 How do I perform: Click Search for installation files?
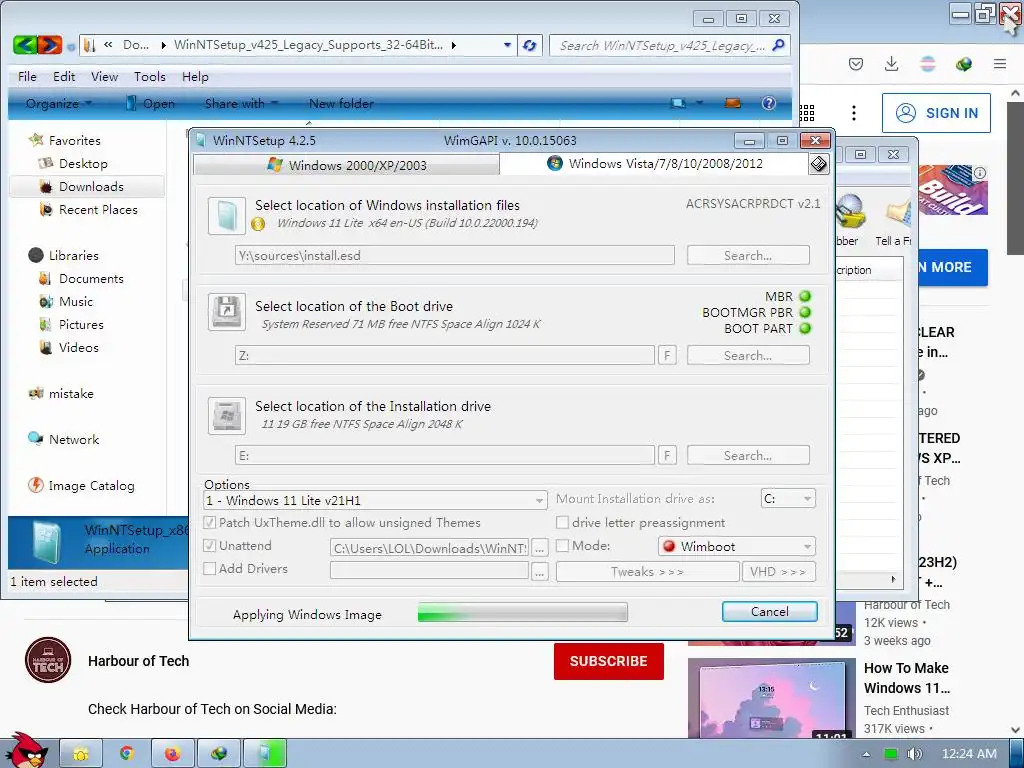click(x=748, y=255)
